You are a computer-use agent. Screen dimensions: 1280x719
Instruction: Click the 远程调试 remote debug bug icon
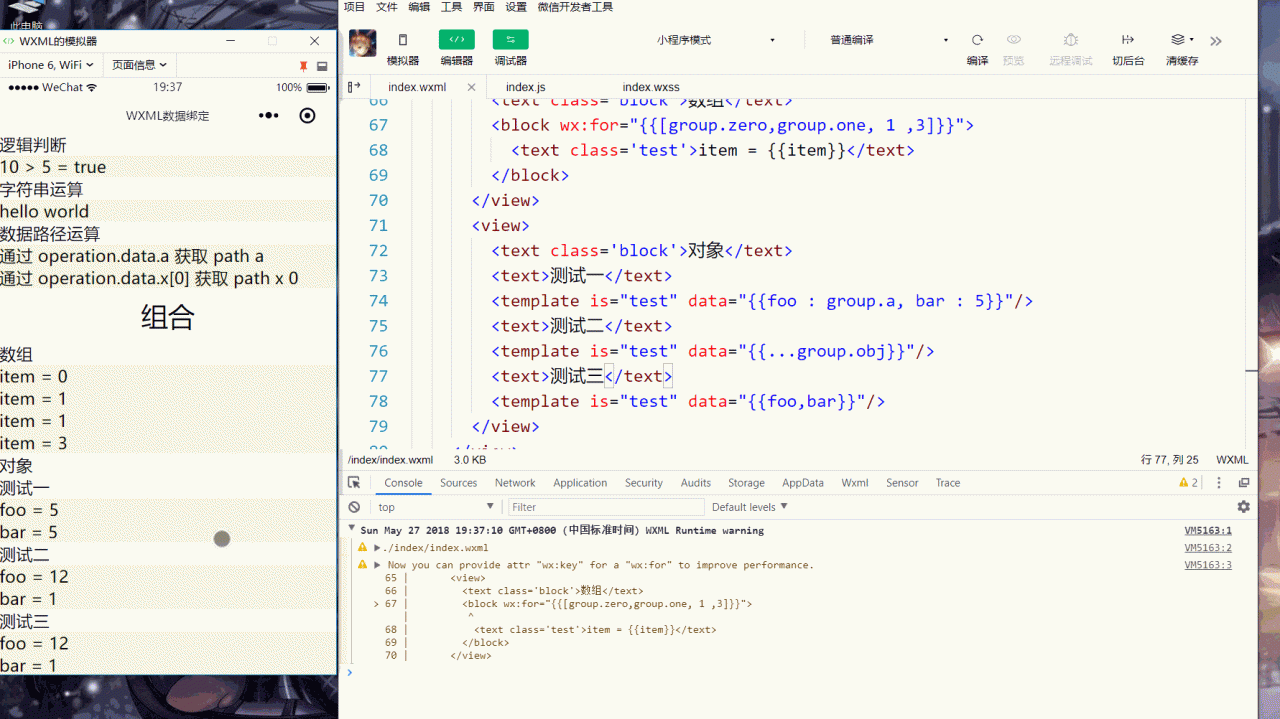1071,40
